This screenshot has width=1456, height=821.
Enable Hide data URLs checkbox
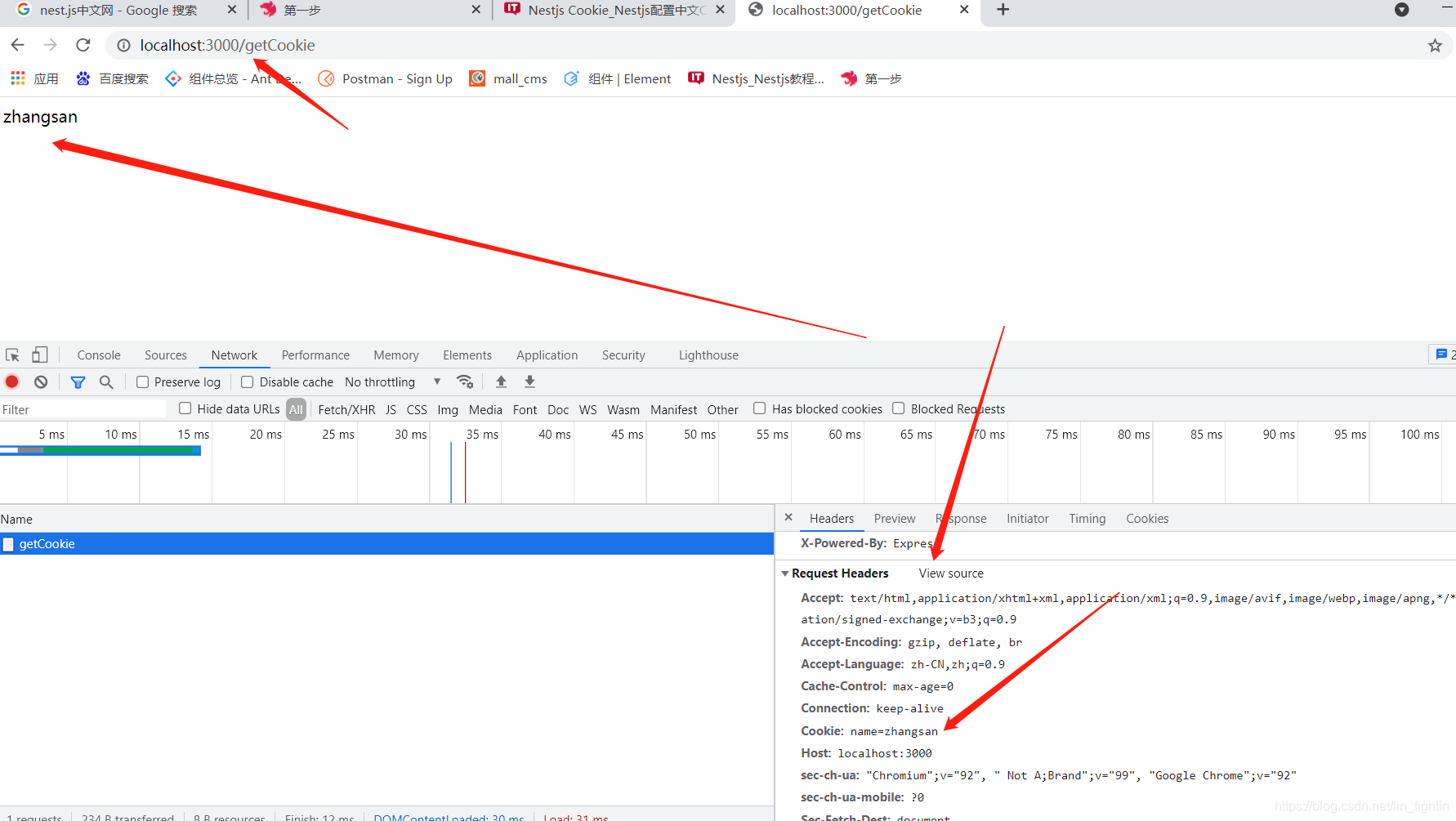point(185,408)
